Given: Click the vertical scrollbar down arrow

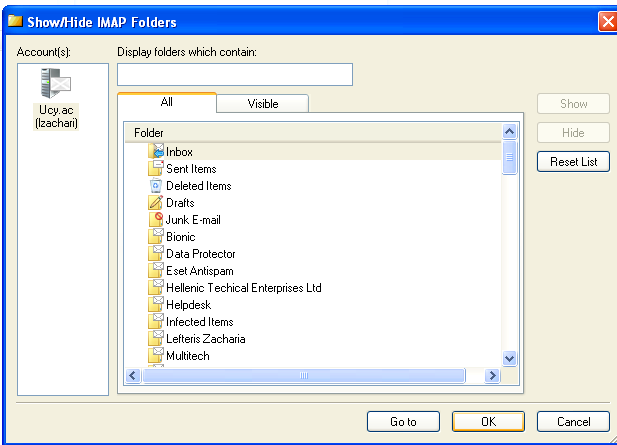Looking at the screenshot, I should click(510, 358).
